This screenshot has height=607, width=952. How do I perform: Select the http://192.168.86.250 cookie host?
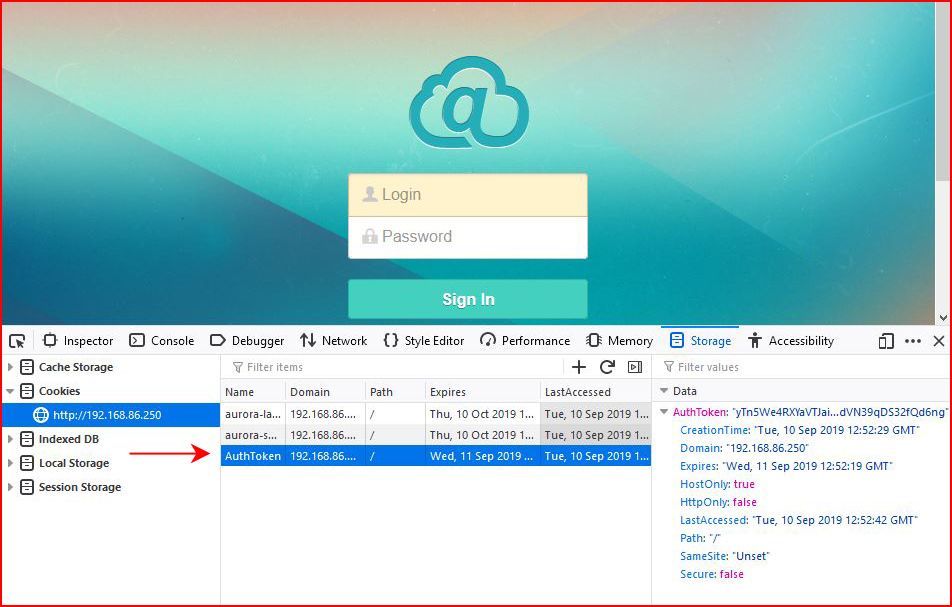click(110, 415)
